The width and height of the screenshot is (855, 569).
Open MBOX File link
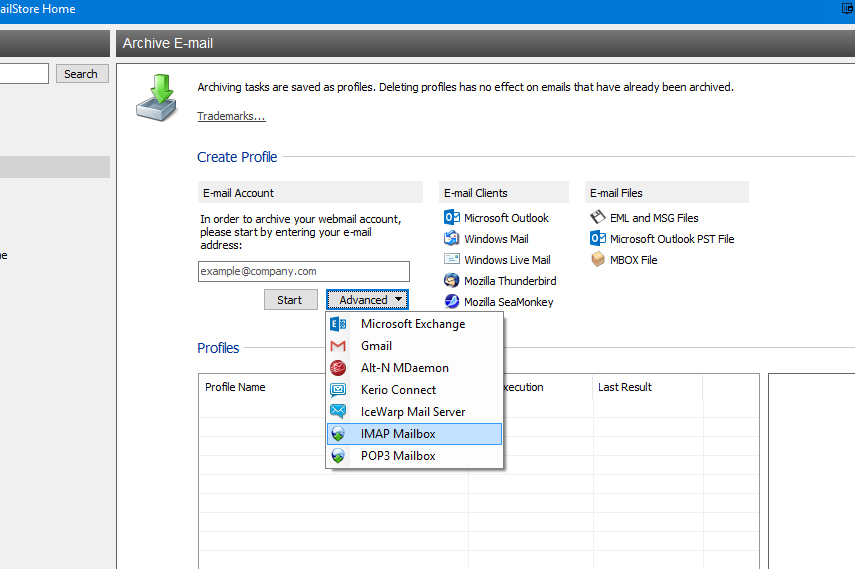click(634, 260)
